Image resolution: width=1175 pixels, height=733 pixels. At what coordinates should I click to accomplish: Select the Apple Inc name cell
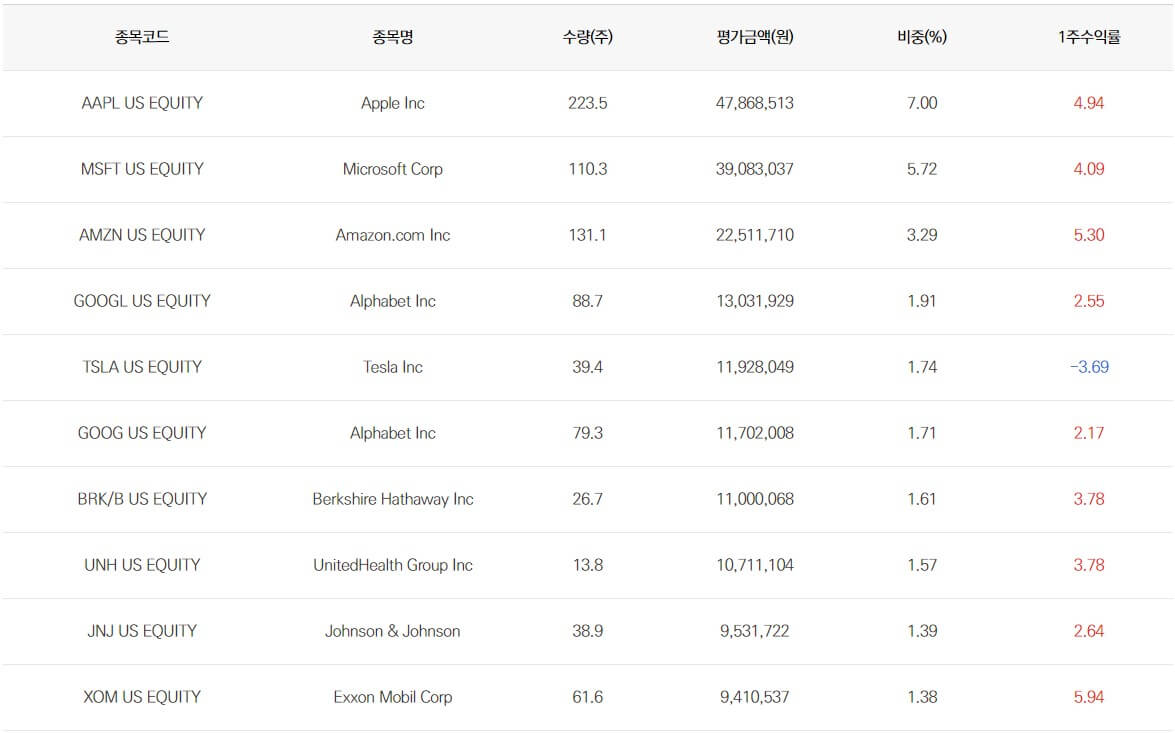393,103
